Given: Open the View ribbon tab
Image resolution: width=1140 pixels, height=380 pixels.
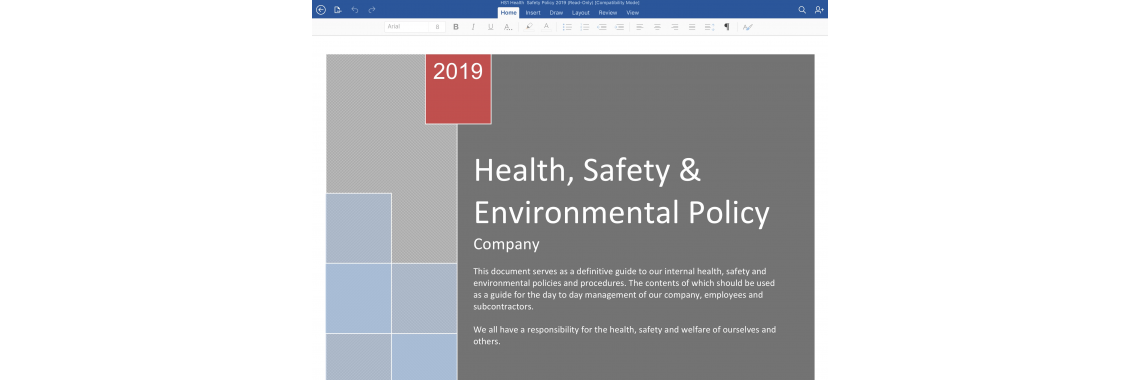Looking at the screenshot, I should click(x=633, y=12).
